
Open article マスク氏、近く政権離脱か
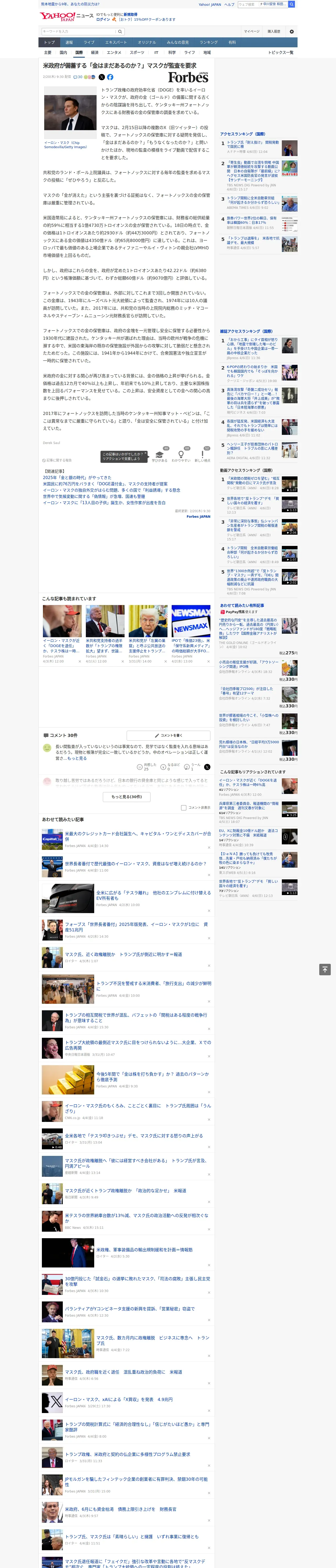[123, 954]
